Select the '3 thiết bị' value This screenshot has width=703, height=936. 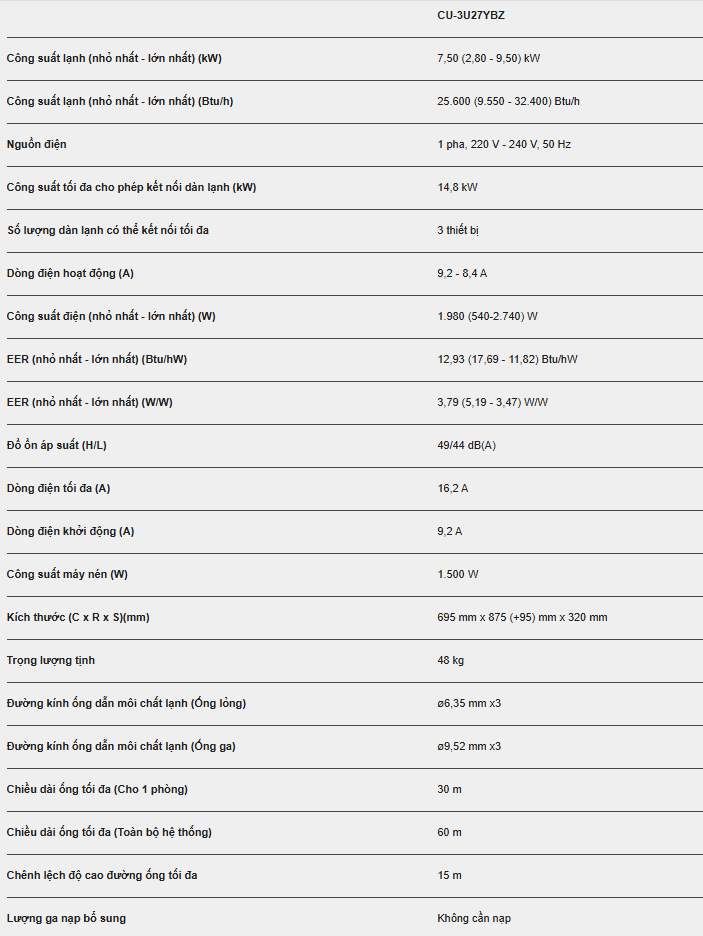click(x=458, y=230)
